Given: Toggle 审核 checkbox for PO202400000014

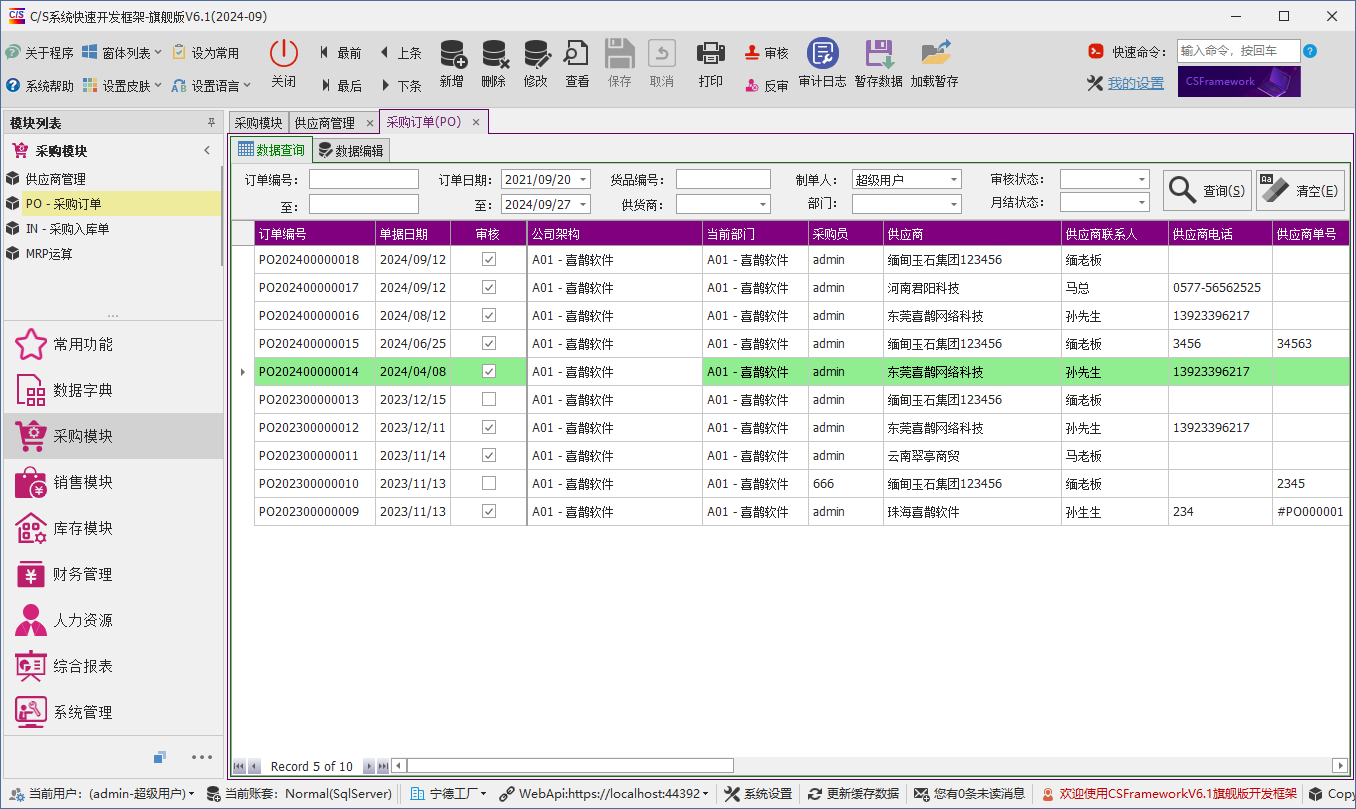Looking at the screenshot, I should pos(489,371).
